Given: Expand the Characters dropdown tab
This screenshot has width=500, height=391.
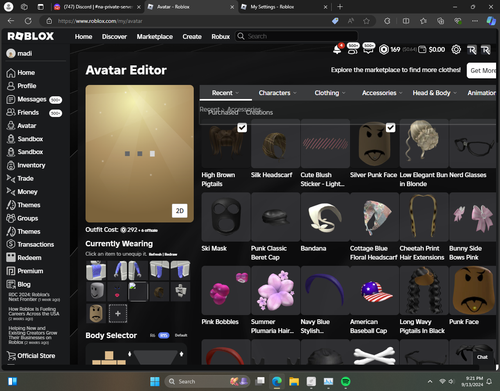Looking at the screenshot, I should coord(277,93).
